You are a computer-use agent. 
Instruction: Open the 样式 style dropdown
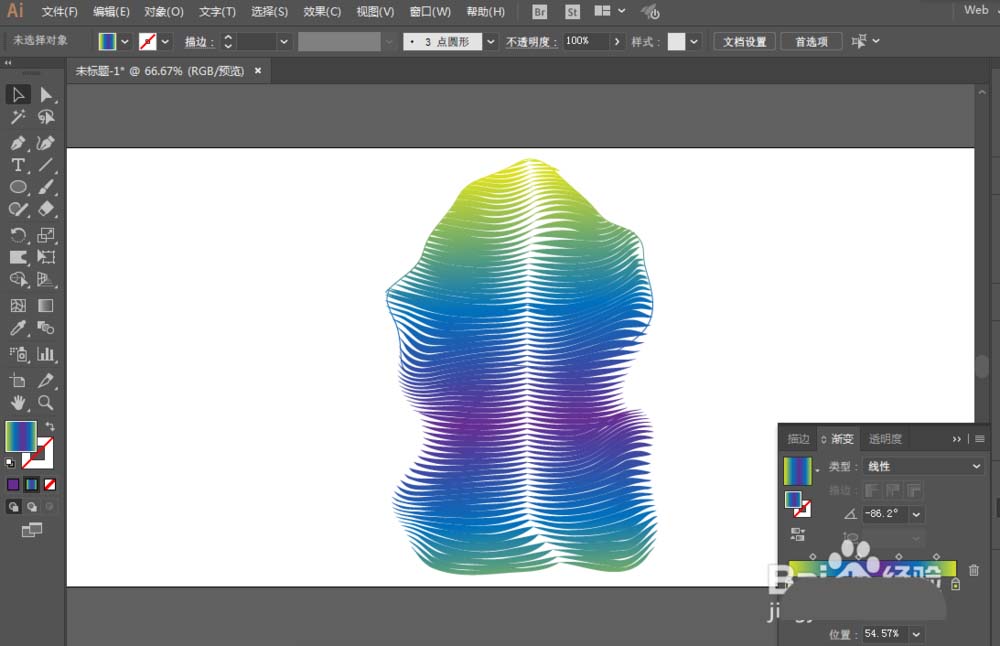pyautogui.click(x=694, y=41)
